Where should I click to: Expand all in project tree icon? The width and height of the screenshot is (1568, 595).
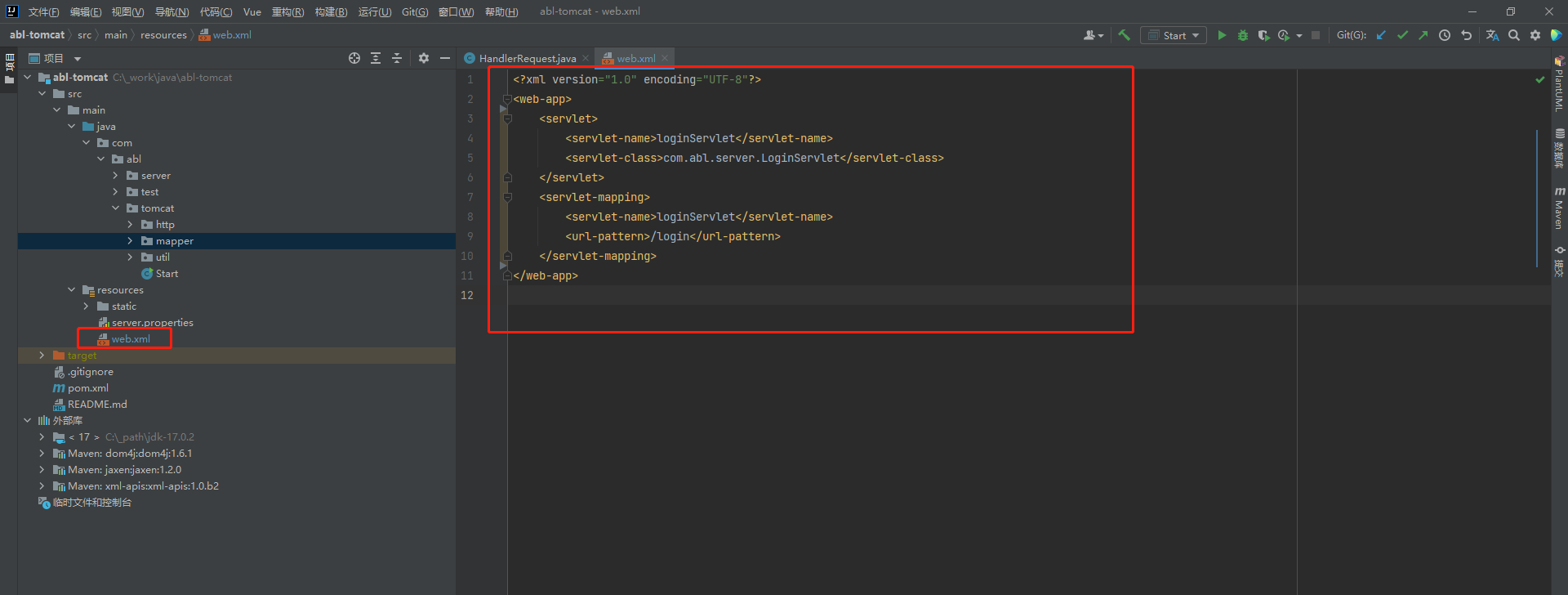click(x=376, y=58)
